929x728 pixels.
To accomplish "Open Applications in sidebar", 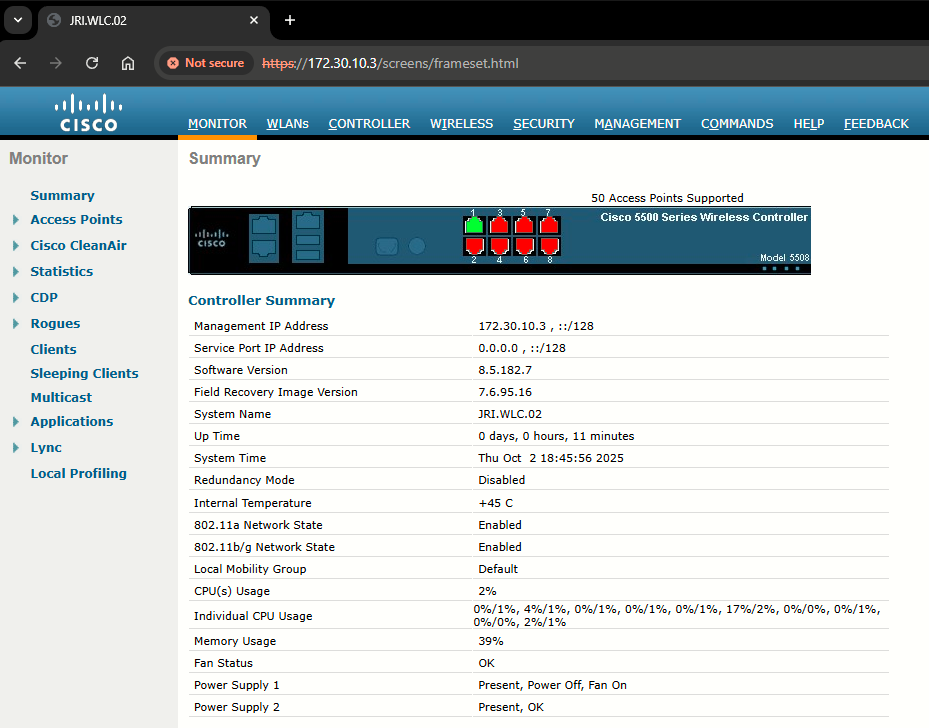I will (x=72, y=421).
